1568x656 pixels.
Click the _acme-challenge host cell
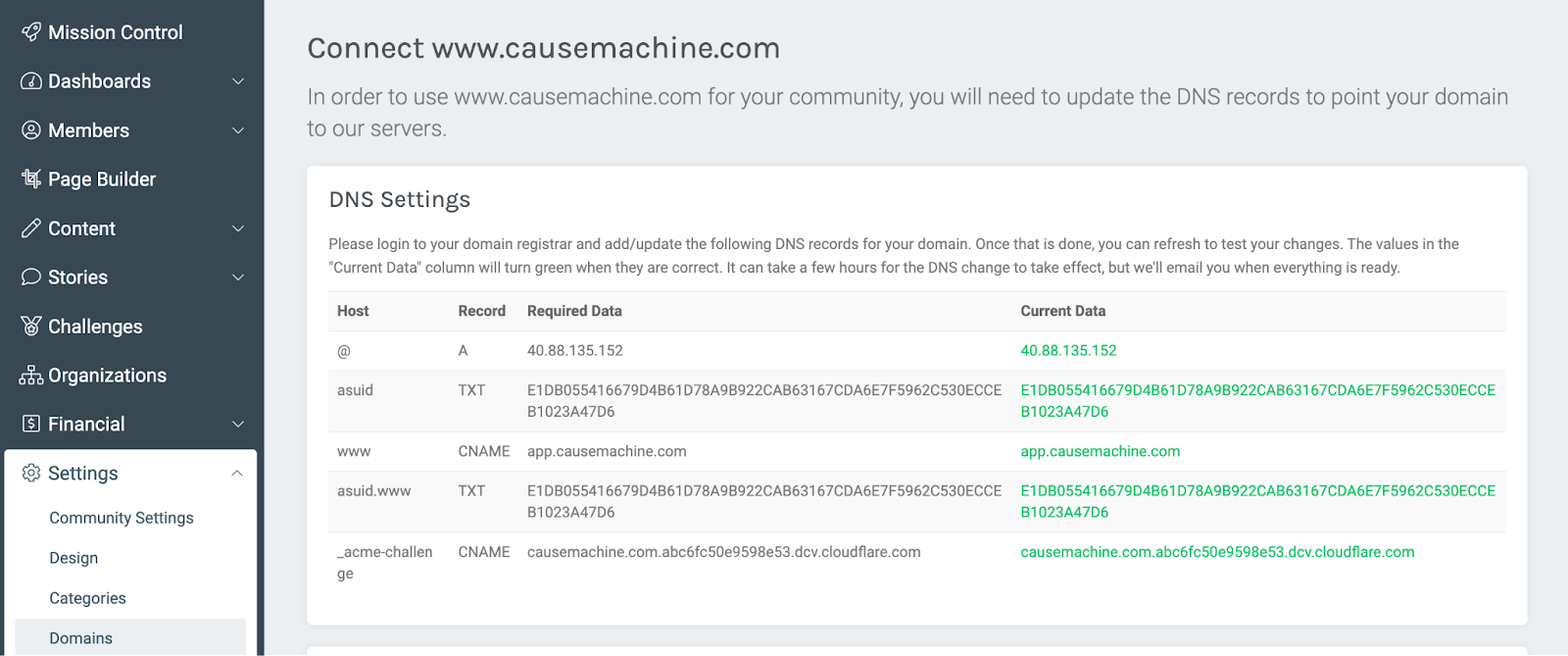(385, 563)
